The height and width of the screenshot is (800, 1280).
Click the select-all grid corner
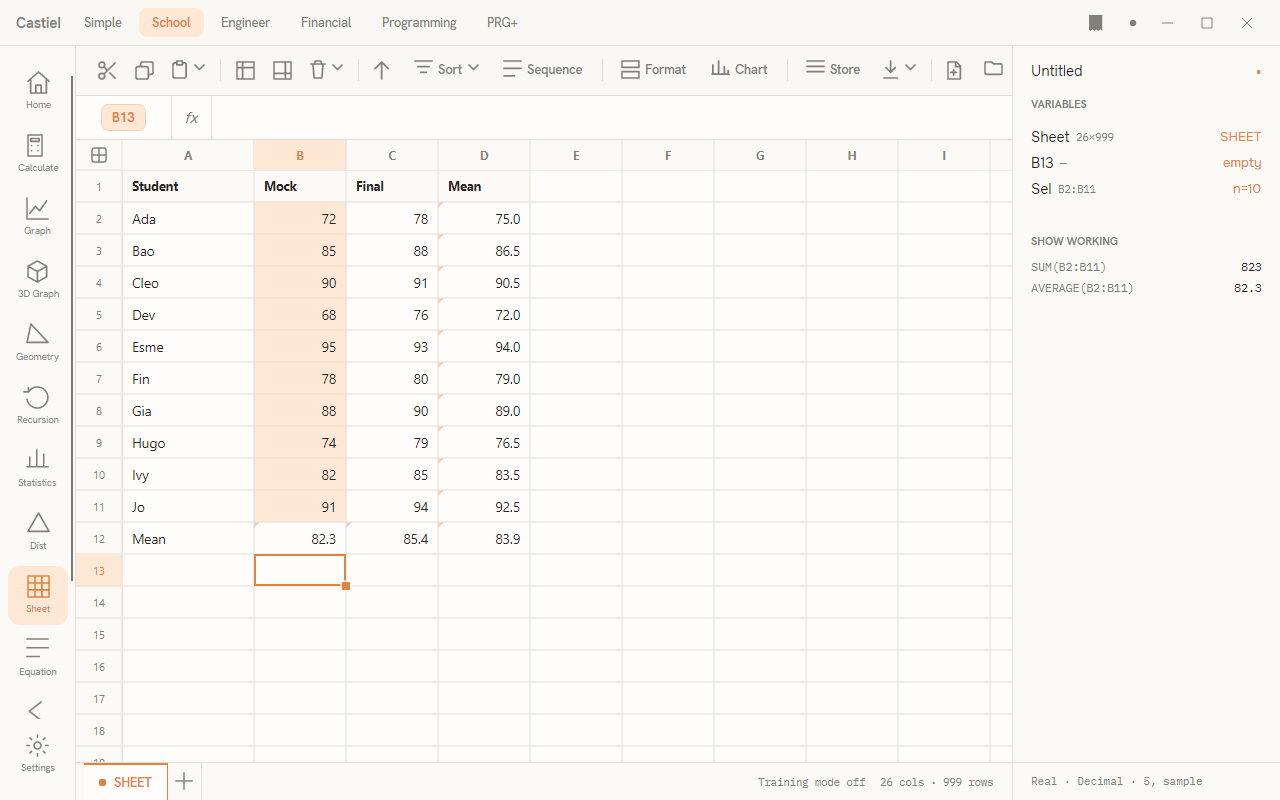tap(99, 155)
